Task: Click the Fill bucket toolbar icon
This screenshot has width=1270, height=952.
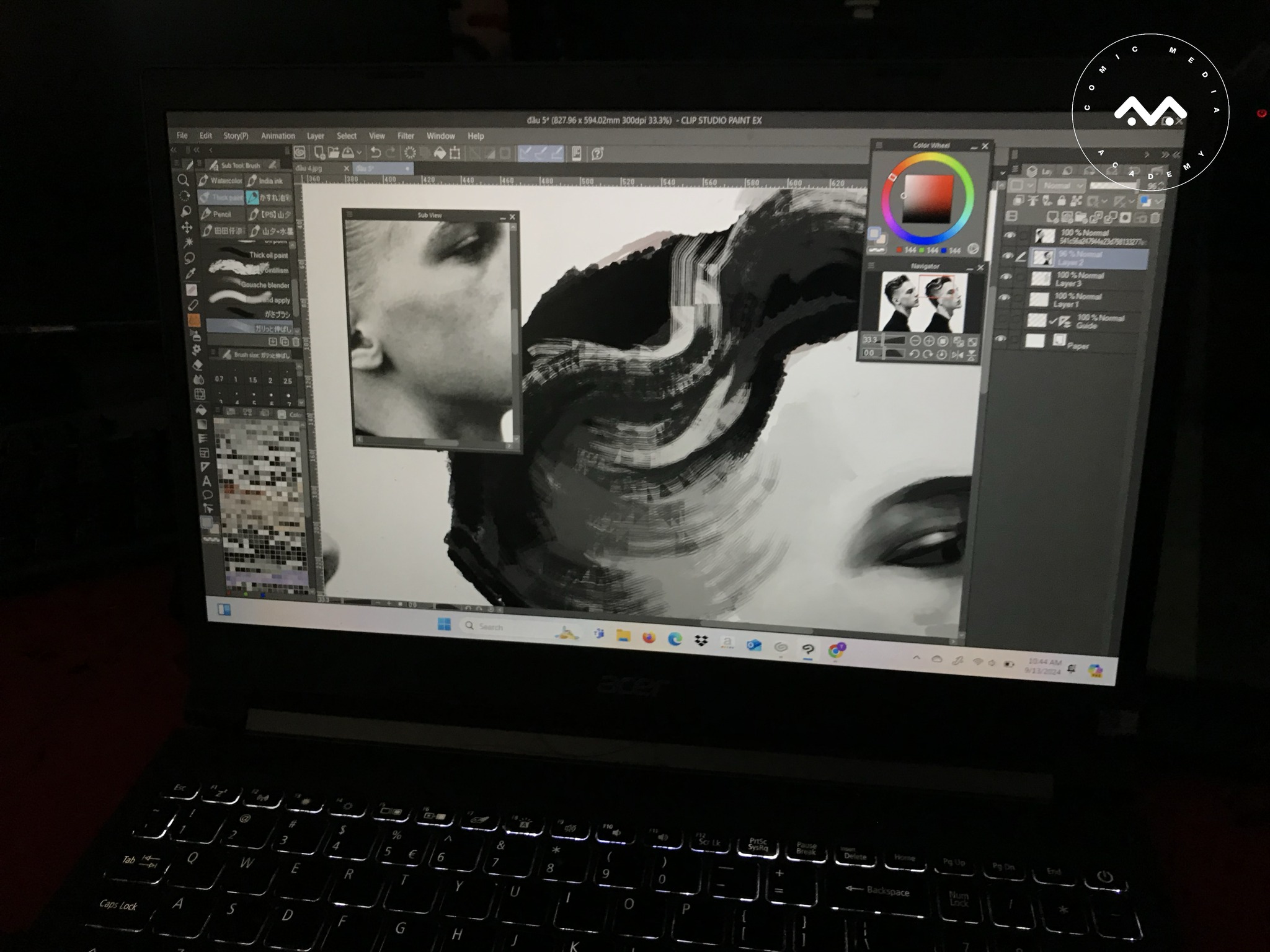Action: pos(439,152)
